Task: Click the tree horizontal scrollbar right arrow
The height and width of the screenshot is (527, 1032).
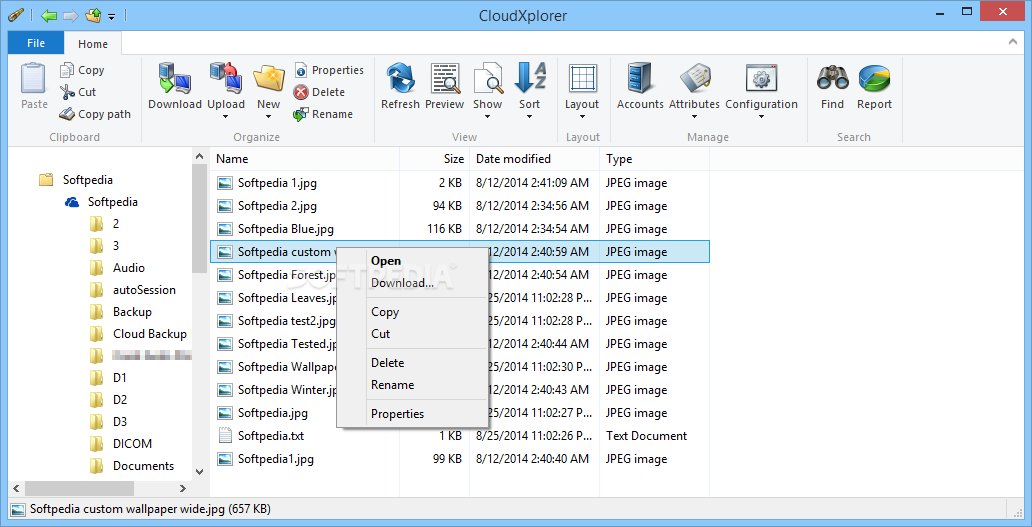Action: 184,488
